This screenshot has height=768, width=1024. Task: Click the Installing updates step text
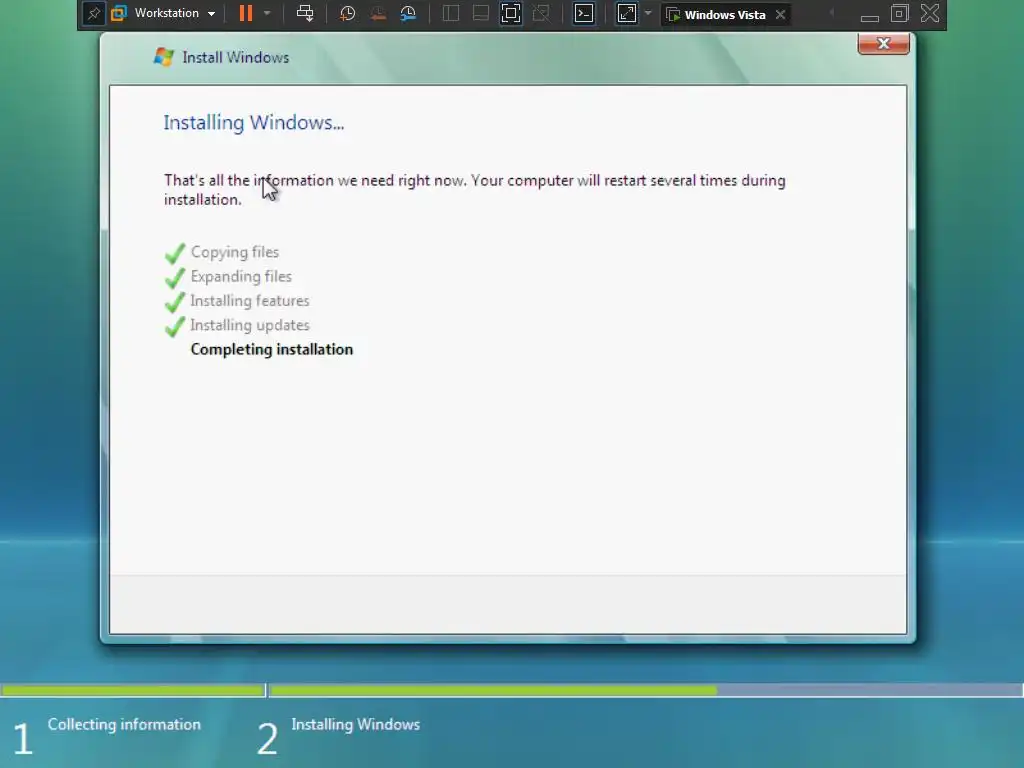pyautogui.click(x=249, y=325)
